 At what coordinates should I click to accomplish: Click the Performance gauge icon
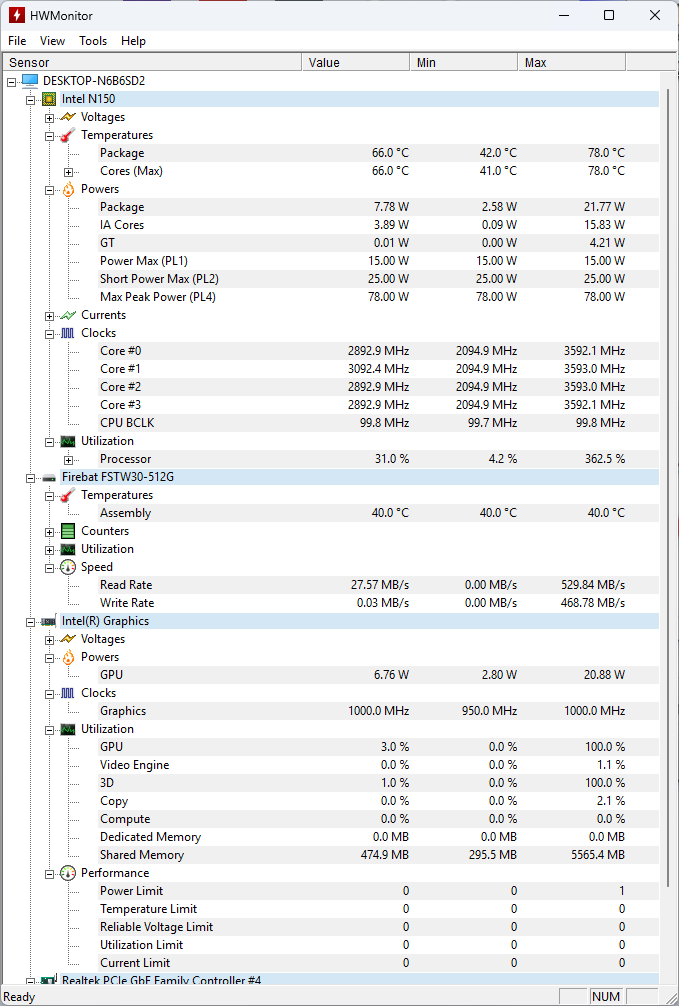[x=68, y=873]
